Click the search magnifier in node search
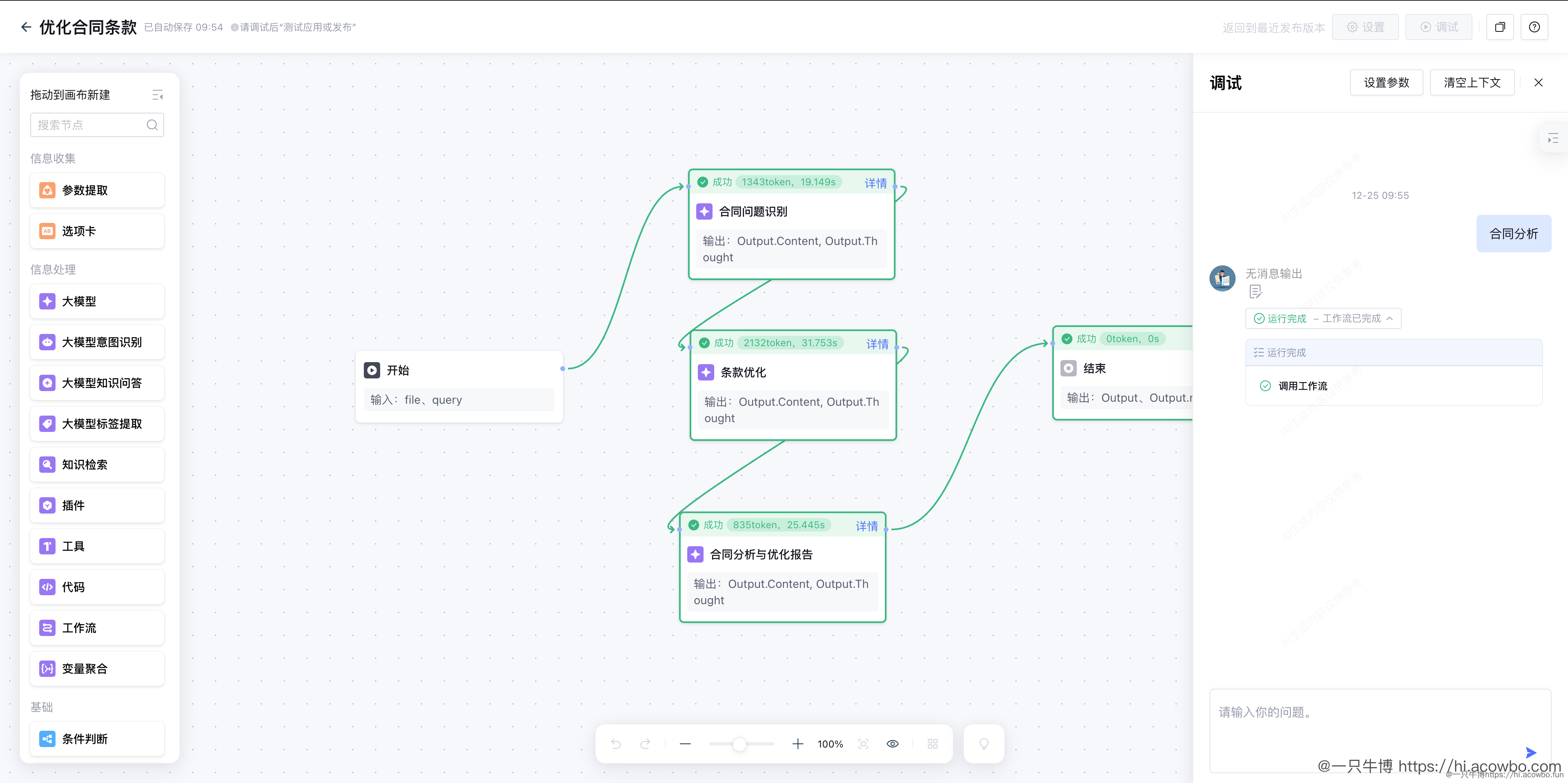1568x783 pixels. [x=152, y=125]
